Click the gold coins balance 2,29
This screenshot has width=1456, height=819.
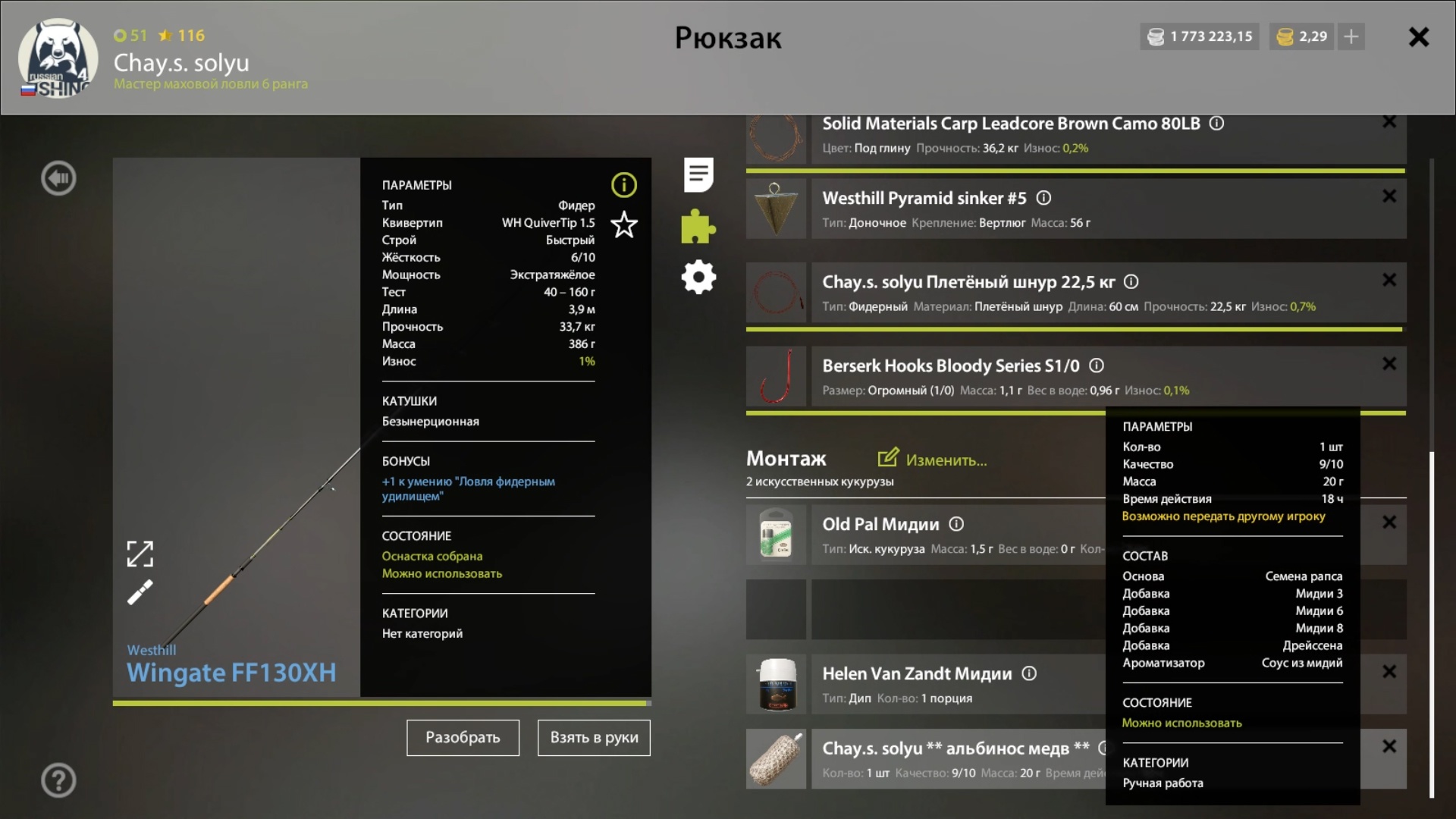pos(1303,36)
